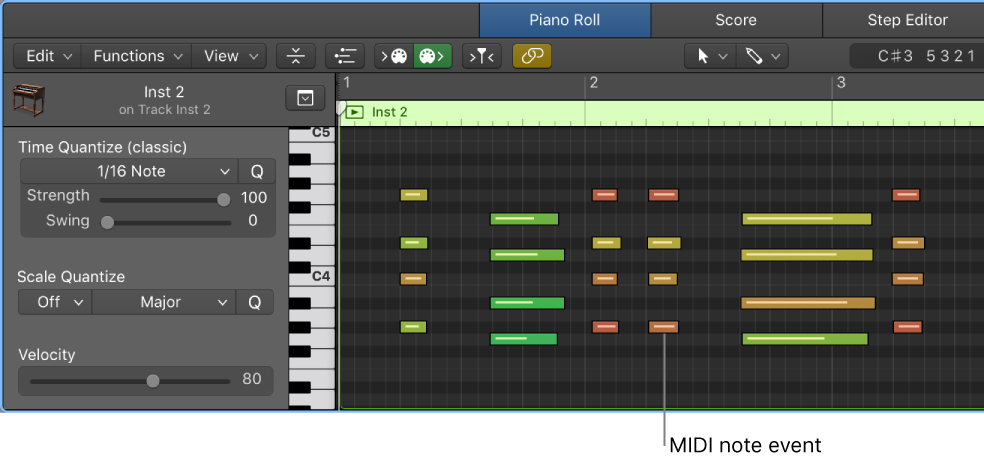Open the 1/16 Note quantize dropdown
984x462 pixels.
(129, 171)
